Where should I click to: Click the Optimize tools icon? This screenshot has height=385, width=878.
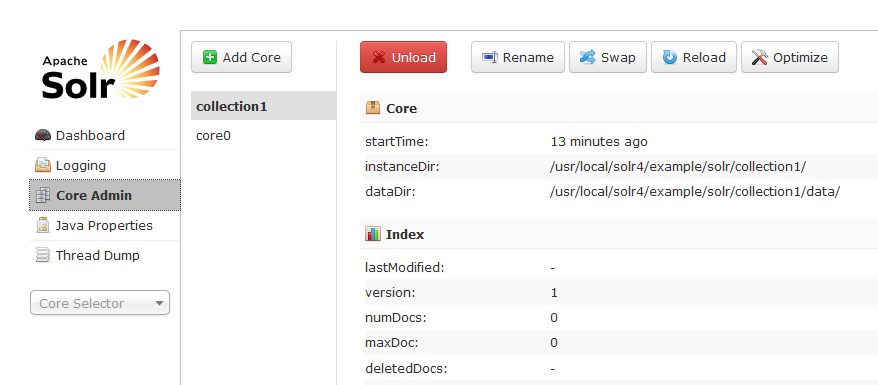(x=760, y=57)
